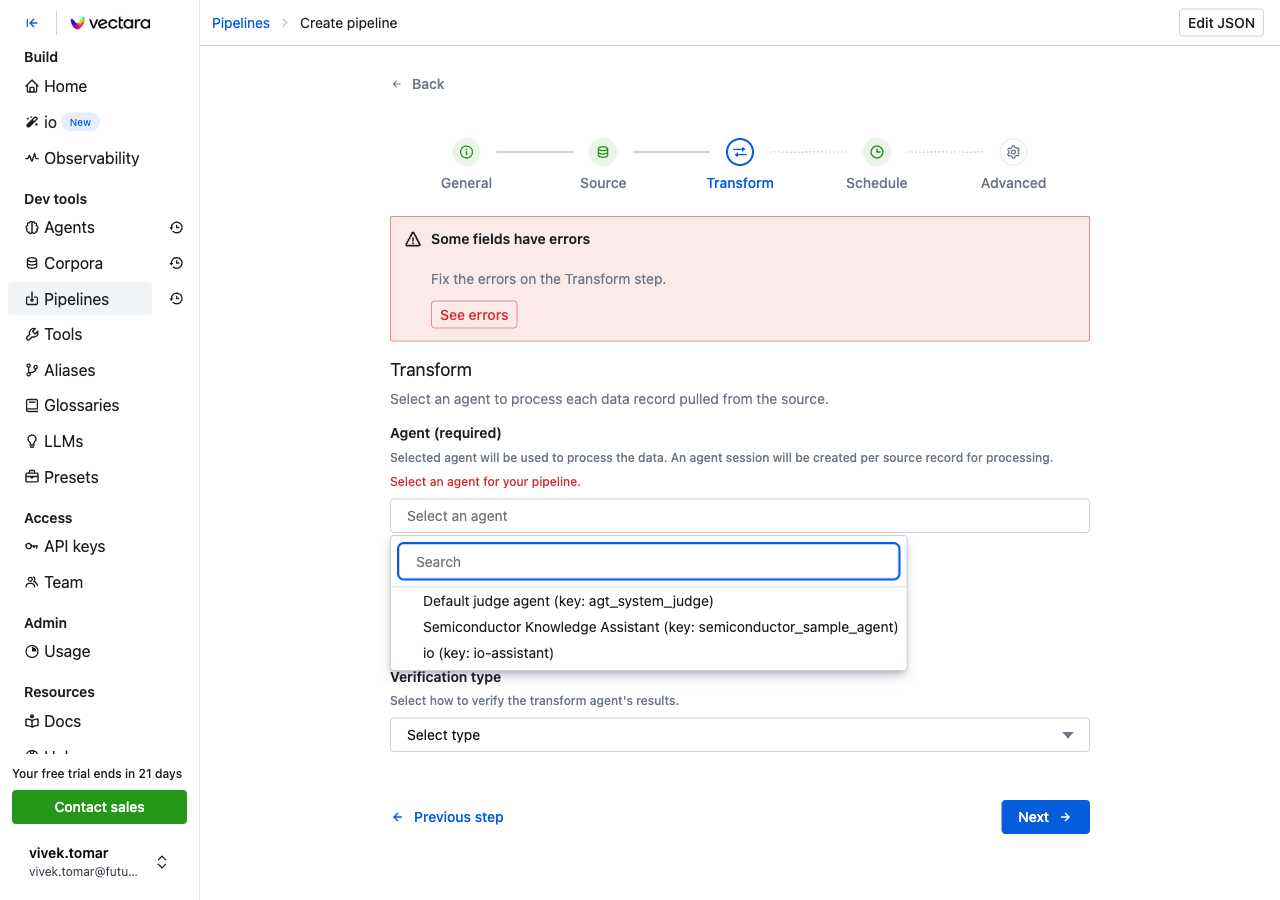This screenshot has width=1280, height=900.
Task: Click the Edit JSON button
Action: 1221,23
